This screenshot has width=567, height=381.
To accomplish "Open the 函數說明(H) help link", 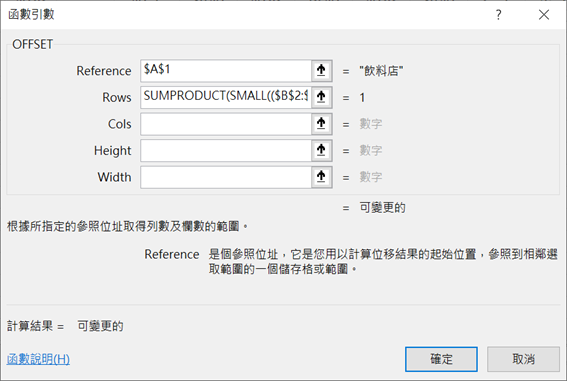I will (38, 359).
